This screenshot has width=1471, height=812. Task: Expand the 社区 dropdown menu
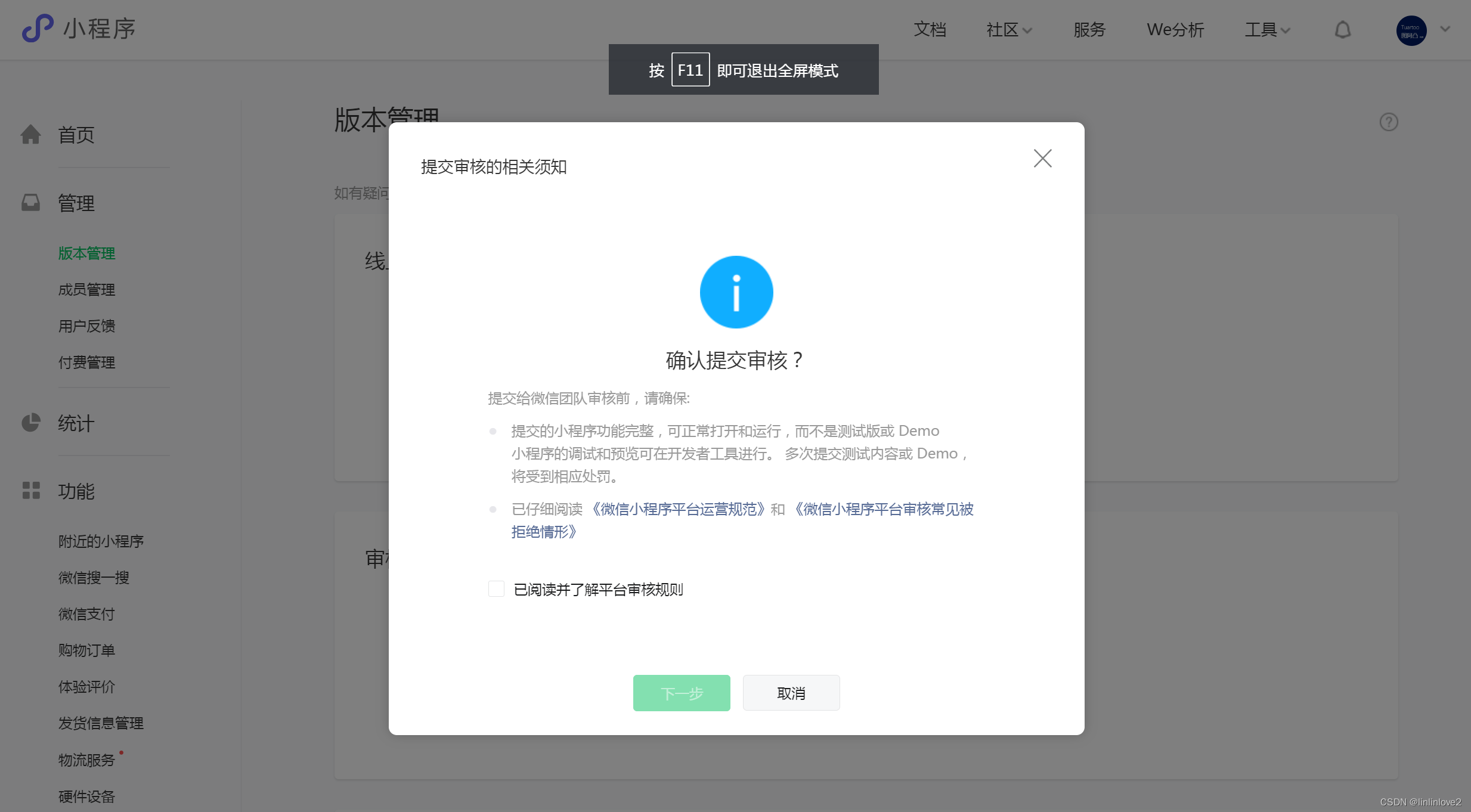coord(1009,30)
